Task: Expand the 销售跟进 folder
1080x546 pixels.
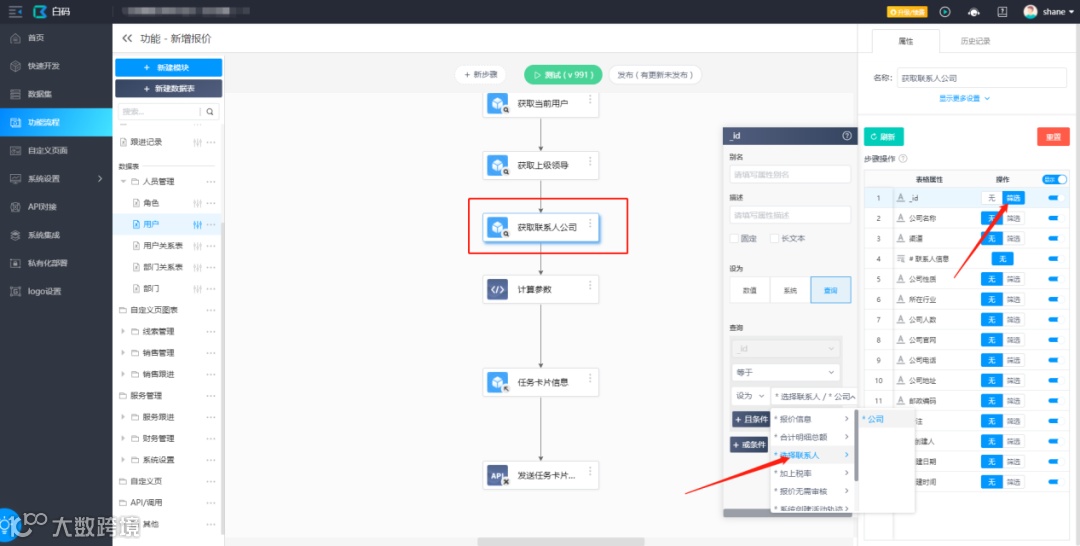Action: [123, 374]
